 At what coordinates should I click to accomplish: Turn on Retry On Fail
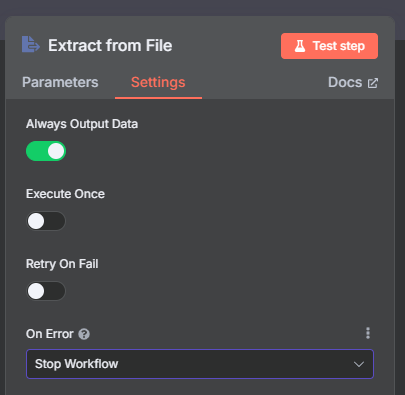tap(46, 291)
